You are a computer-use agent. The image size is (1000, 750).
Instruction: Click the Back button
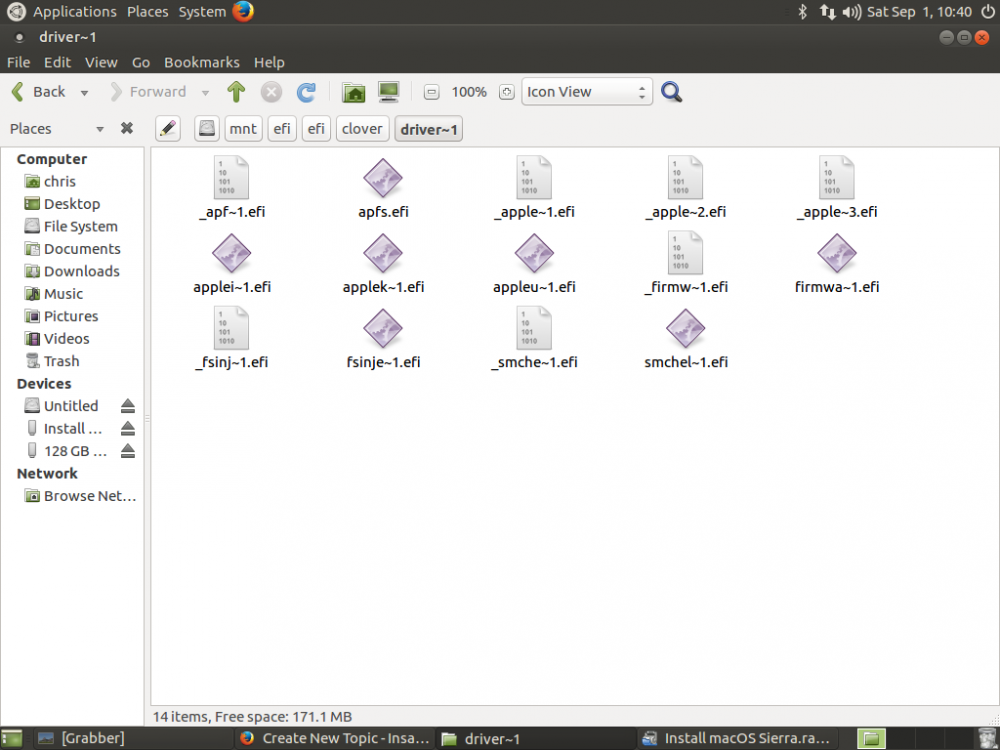click(39, 92)
